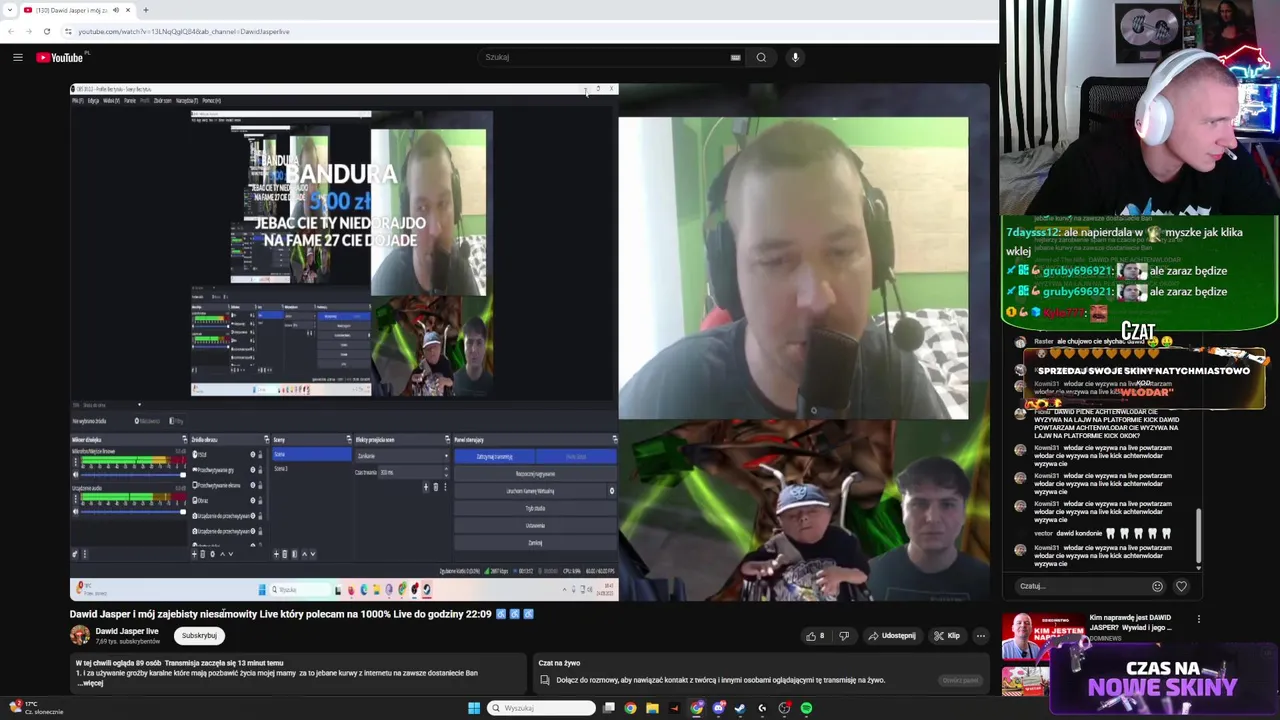Click the Udostępnij share button
Image resolution: width=1280 pixels, height=720 pixels.
892,636
